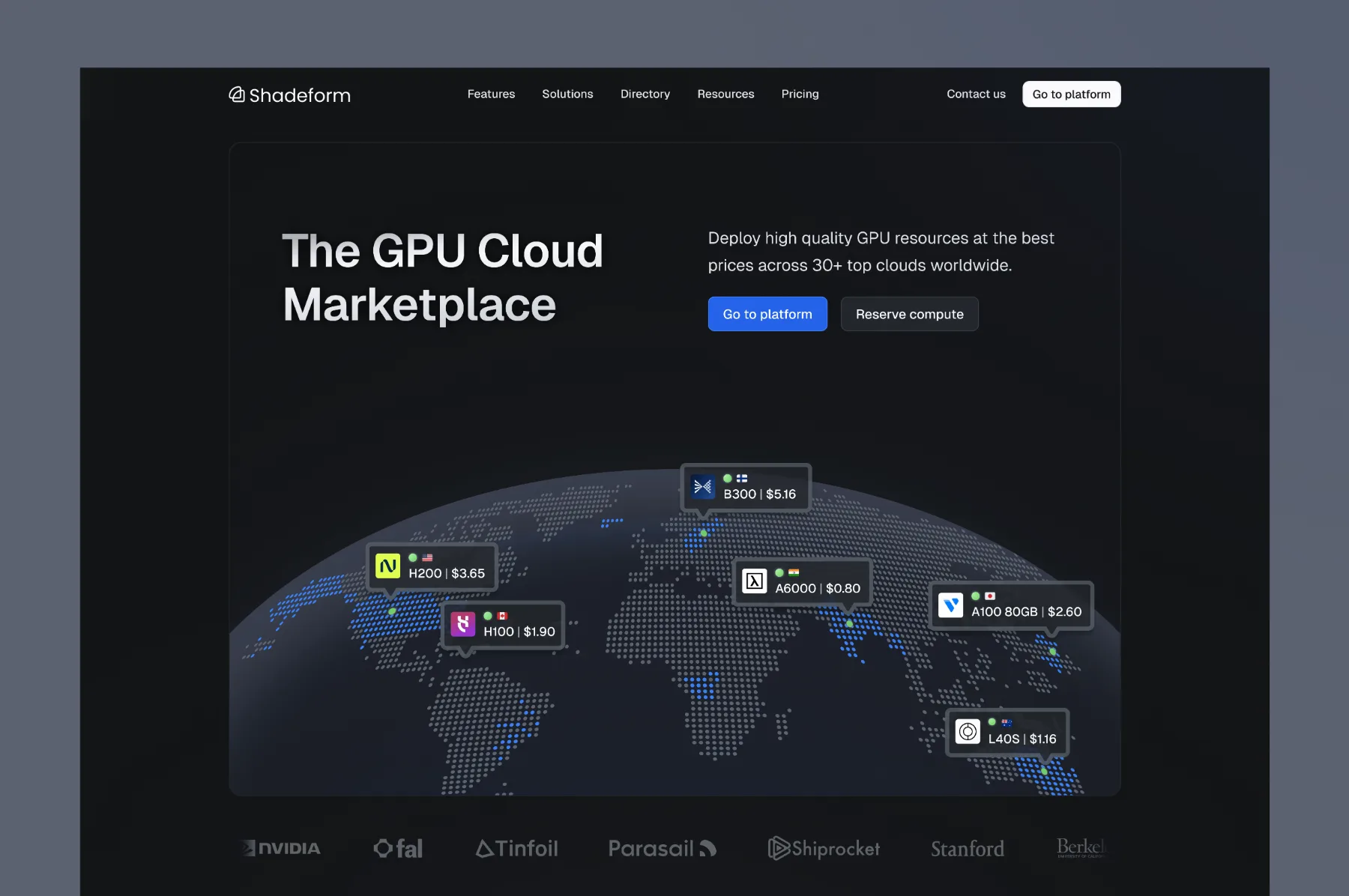This screenshot has height=896, width=1349.
Task: Click the fal logo
Action: [x=398, y=848]
